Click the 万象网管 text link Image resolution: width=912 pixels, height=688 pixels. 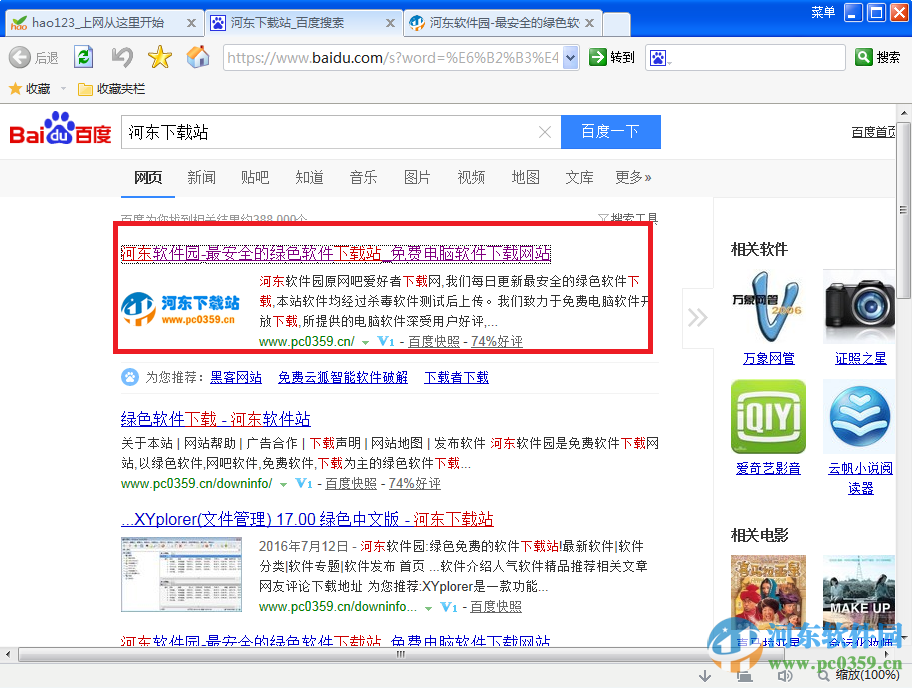[768, 358]
